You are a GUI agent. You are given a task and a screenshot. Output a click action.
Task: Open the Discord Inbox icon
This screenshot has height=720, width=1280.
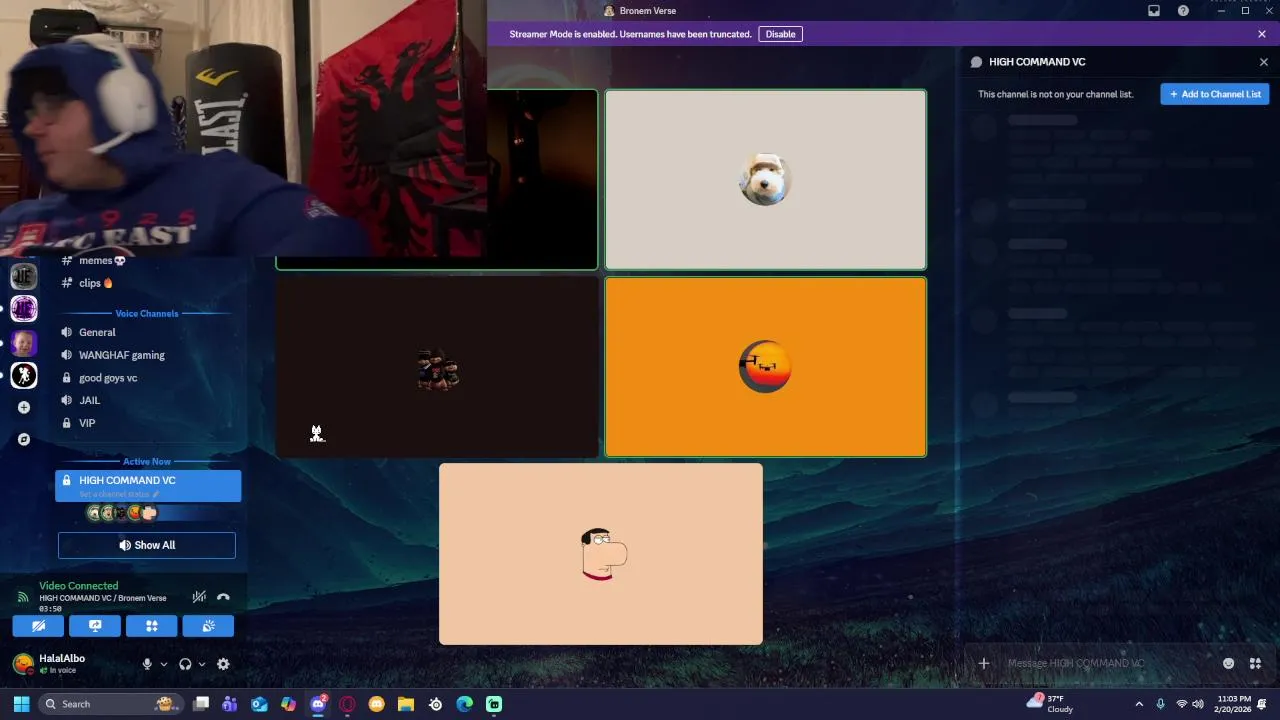pyautogui.click(x=1154, y=11)
